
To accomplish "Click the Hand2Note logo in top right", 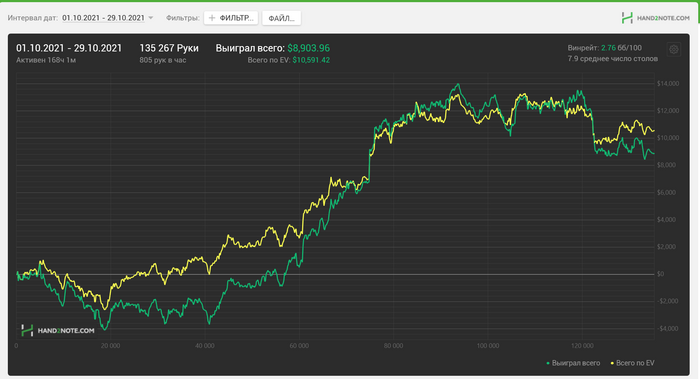I will (655, 18).
